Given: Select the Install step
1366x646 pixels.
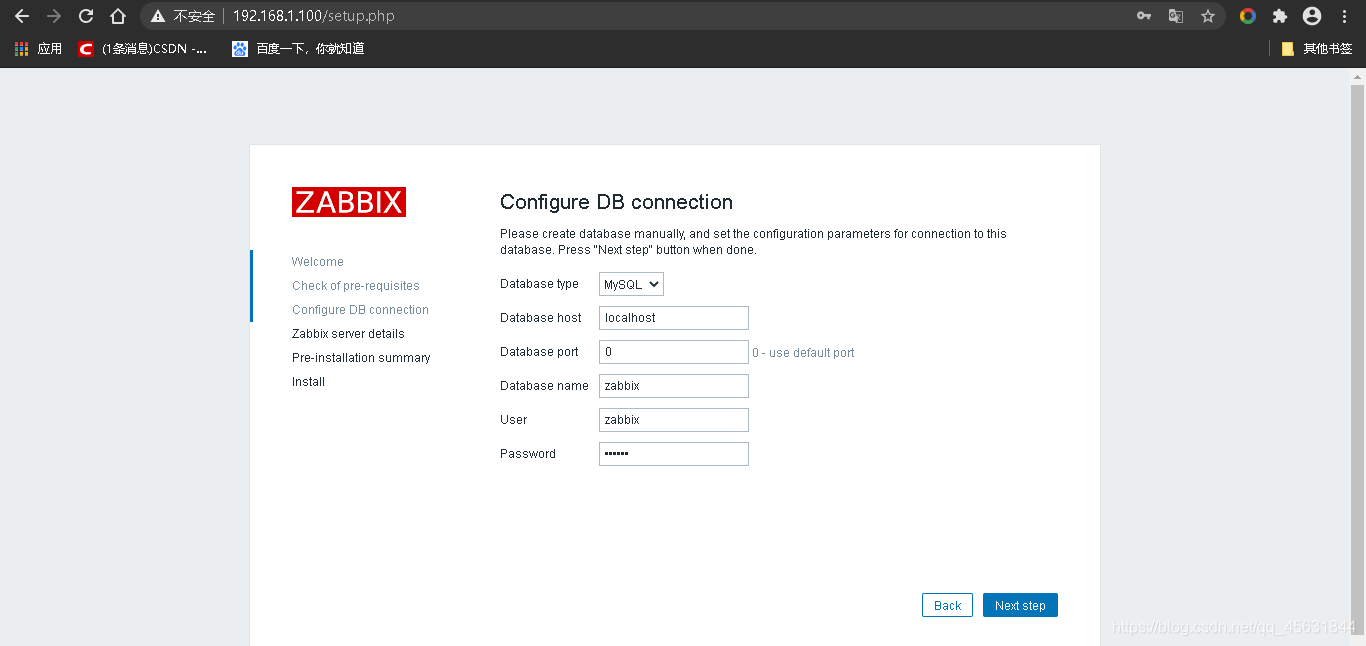Looking at the screenshot, I should tap(308, 382).
